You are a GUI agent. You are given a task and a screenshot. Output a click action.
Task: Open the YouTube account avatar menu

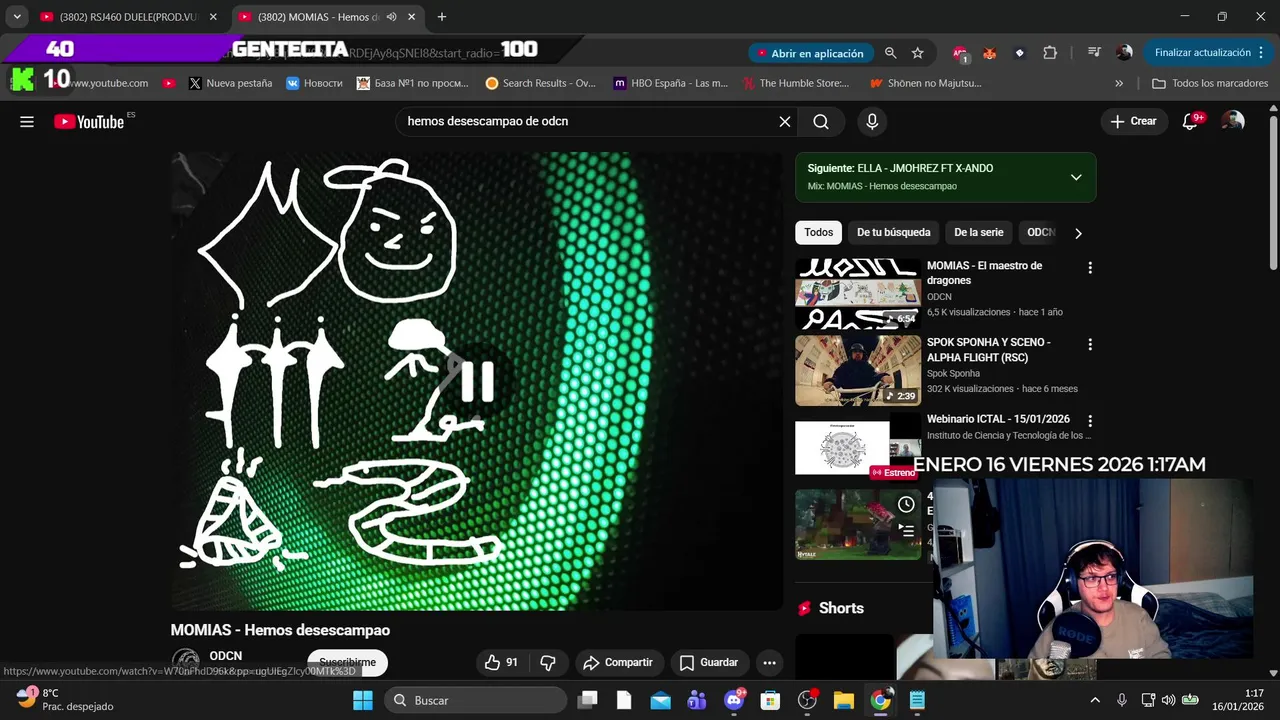pos(1233,121)
